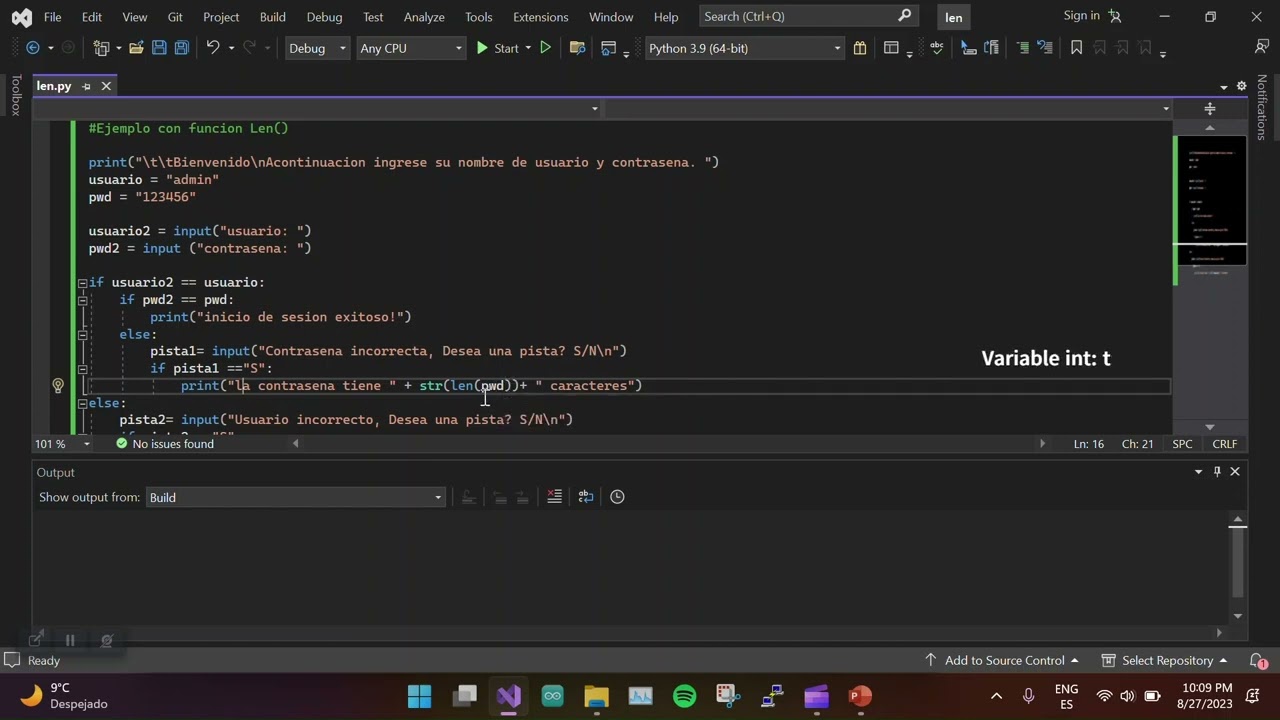
Task: Click the Open File folder icon
Action: point(136,48)
